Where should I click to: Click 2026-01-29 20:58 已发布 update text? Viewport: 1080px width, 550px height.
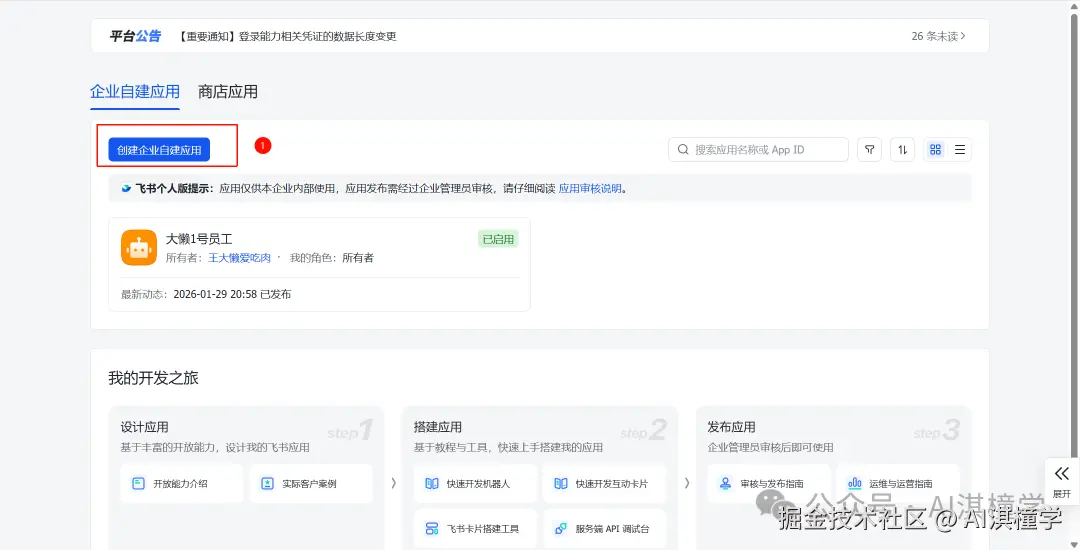(x=232, y=295)
